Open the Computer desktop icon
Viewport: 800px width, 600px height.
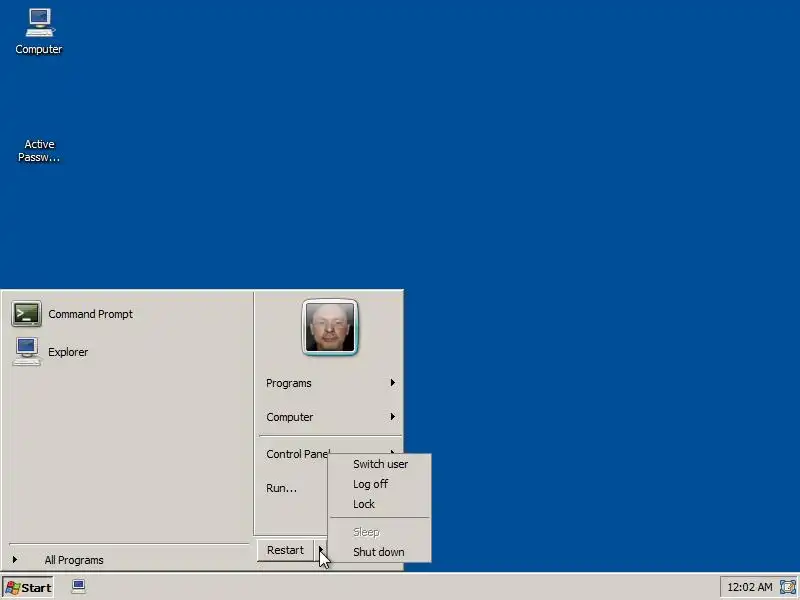[39, 32]
